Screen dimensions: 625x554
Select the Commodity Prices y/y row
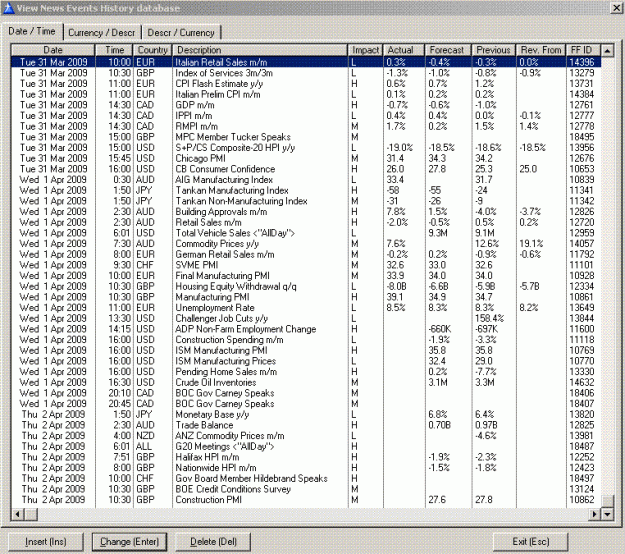pos(306,244)
